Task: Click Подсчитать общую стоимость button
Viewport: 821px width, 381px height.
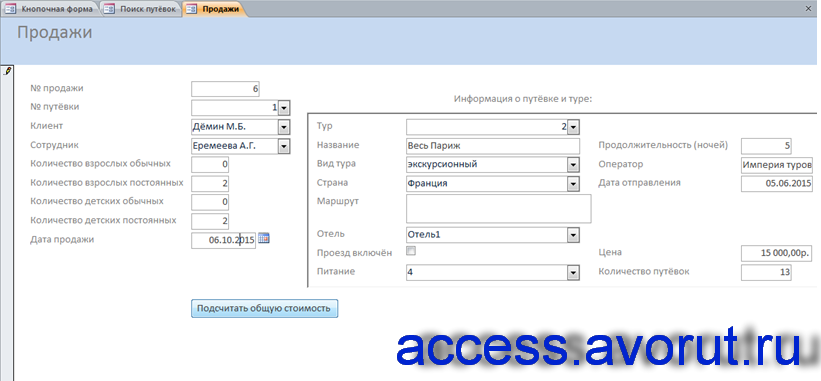Action: [x=264, y=308]
